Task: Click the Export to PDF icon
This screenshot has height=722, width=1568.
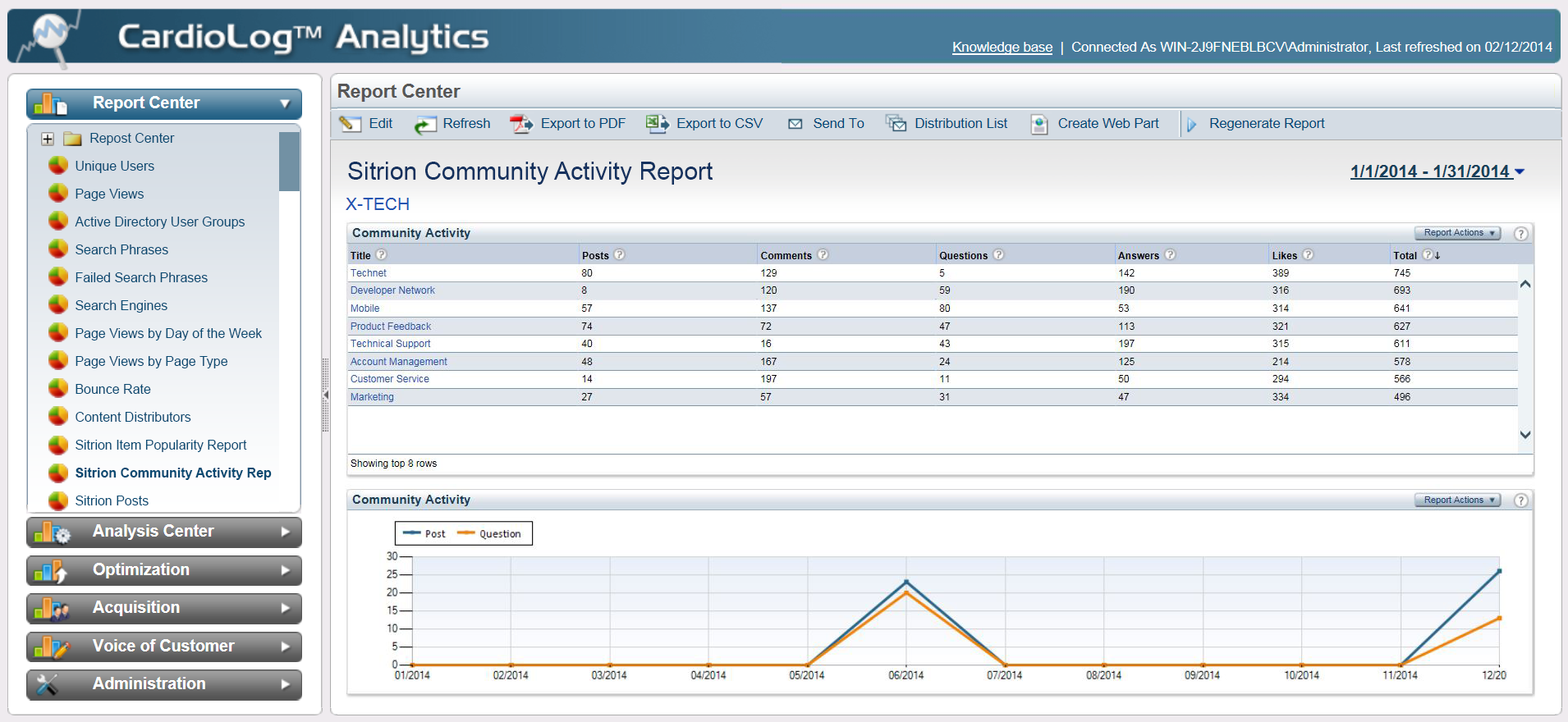Action: click(x=521, y=124)
